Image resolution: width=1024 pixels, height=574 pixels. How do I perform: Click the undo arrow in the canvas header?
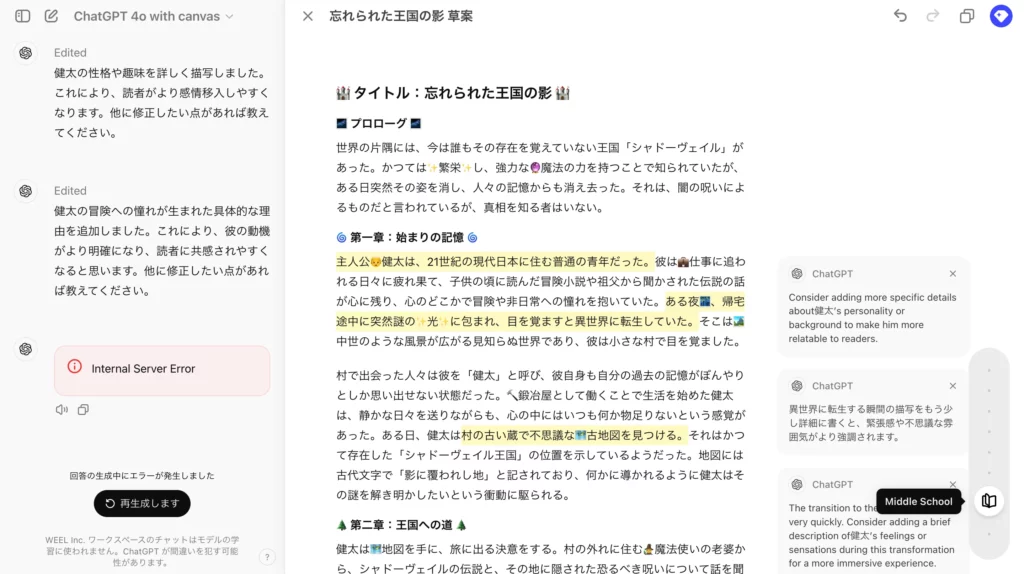(x=900, y=16)
